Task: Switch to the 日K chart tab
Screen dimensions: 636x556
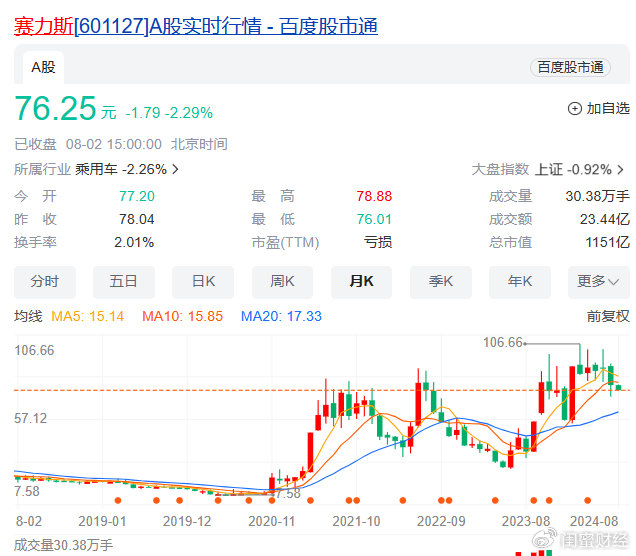Action: (203, 281)
